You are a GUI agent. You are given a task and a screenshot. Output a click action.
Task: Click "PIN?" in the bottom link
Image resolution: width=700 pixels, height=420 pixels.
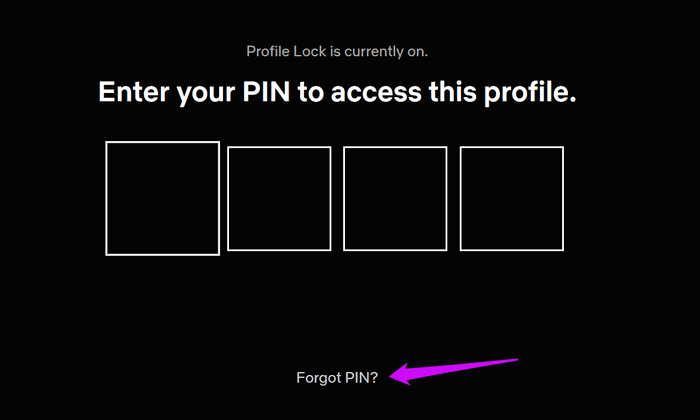(361, 378)
